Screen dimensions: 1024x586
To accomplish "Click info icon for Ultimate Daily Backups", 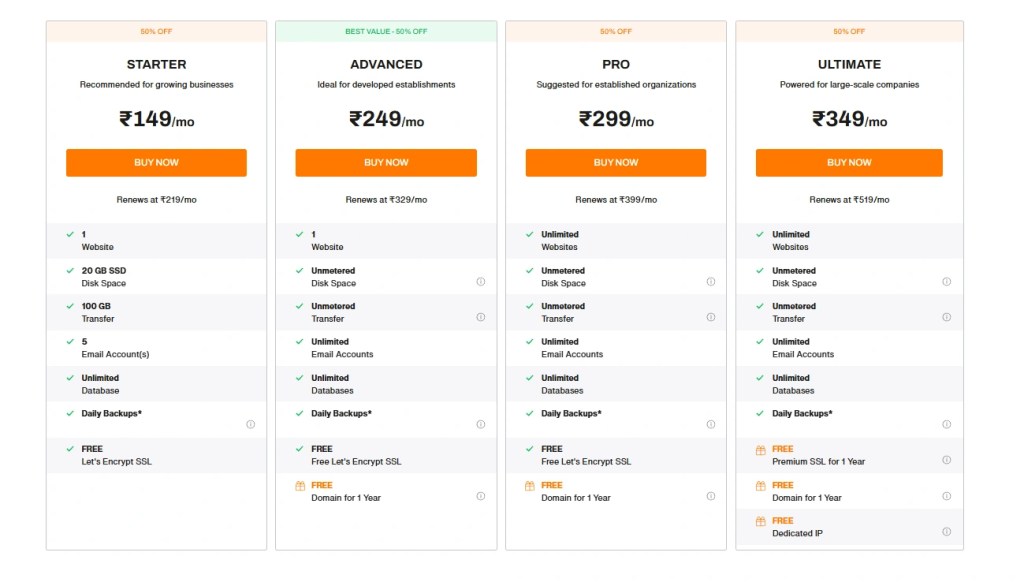I will tap(946, 424).
